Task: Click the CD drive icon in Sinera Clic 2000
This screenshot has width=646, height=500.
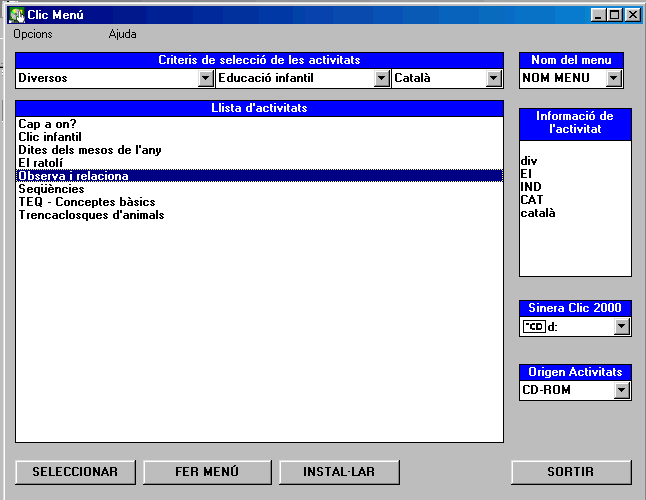Action: [x=532, y=326]
